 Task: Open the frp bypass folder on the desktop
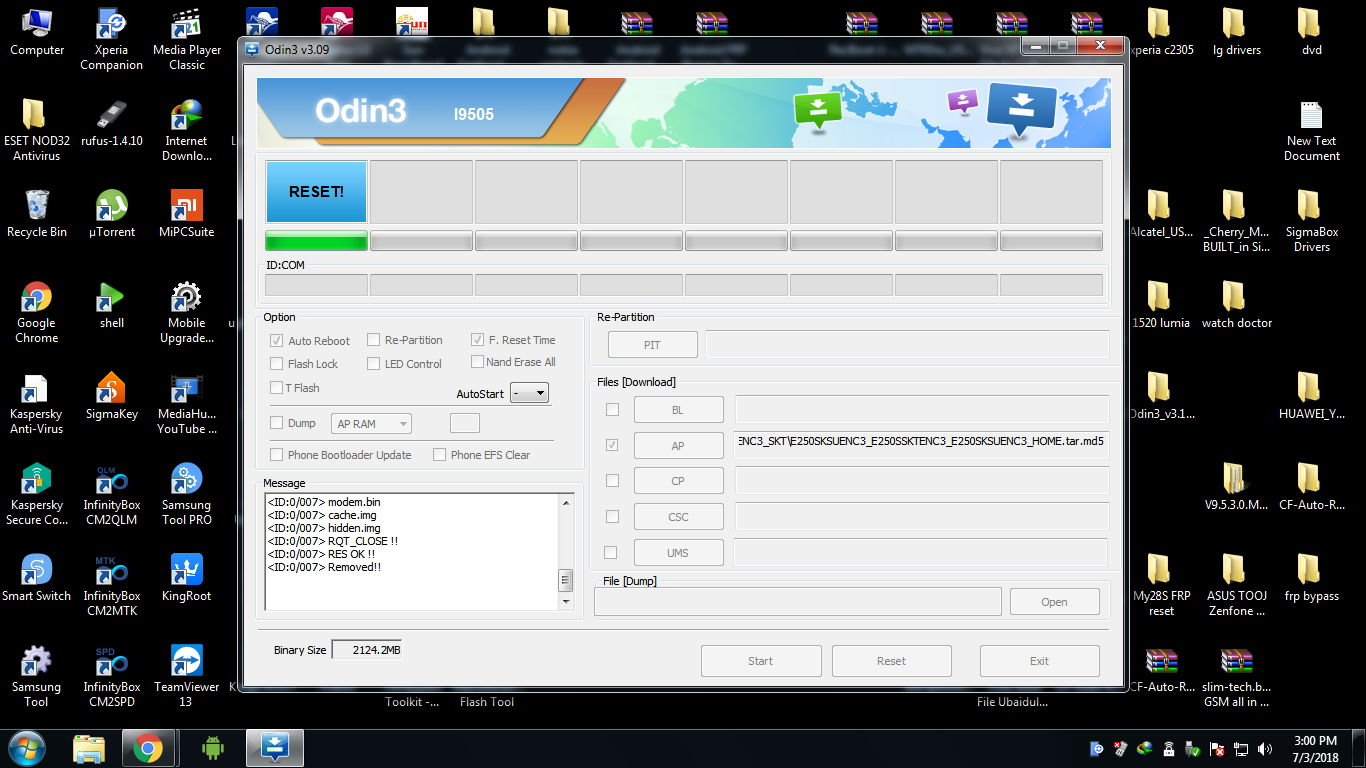point(1311,578)
